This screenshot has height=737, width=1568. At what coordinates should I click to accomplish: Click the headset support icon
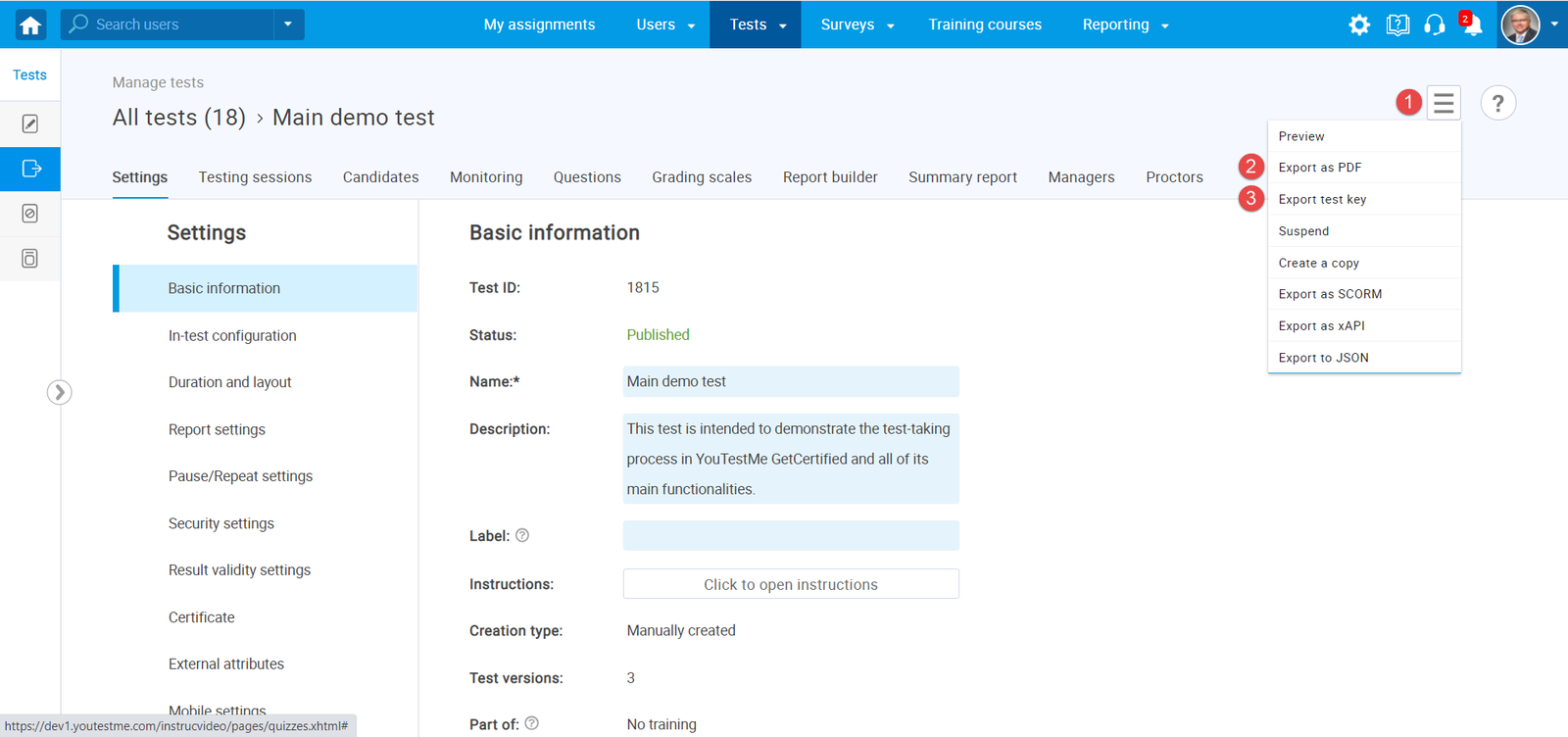(1434, 25)
